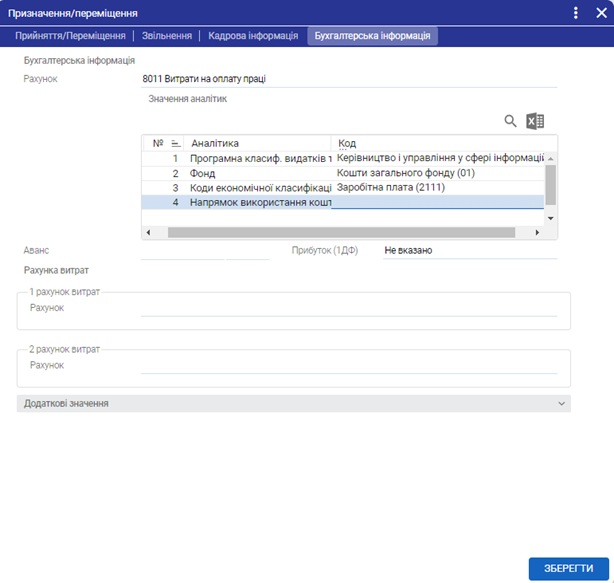Click Рахунок field in 2 рахунок витрат

coord(348,366)
